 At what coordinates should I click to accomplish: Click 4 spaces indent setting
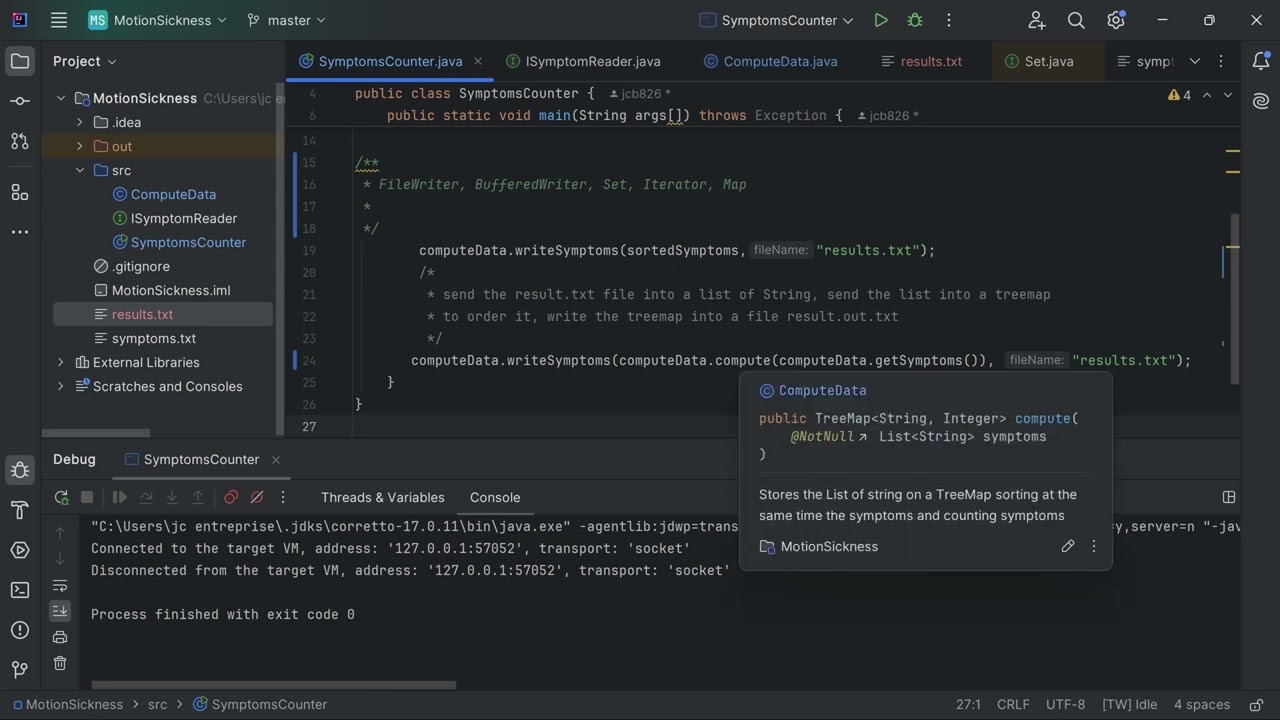[1202, 704]
